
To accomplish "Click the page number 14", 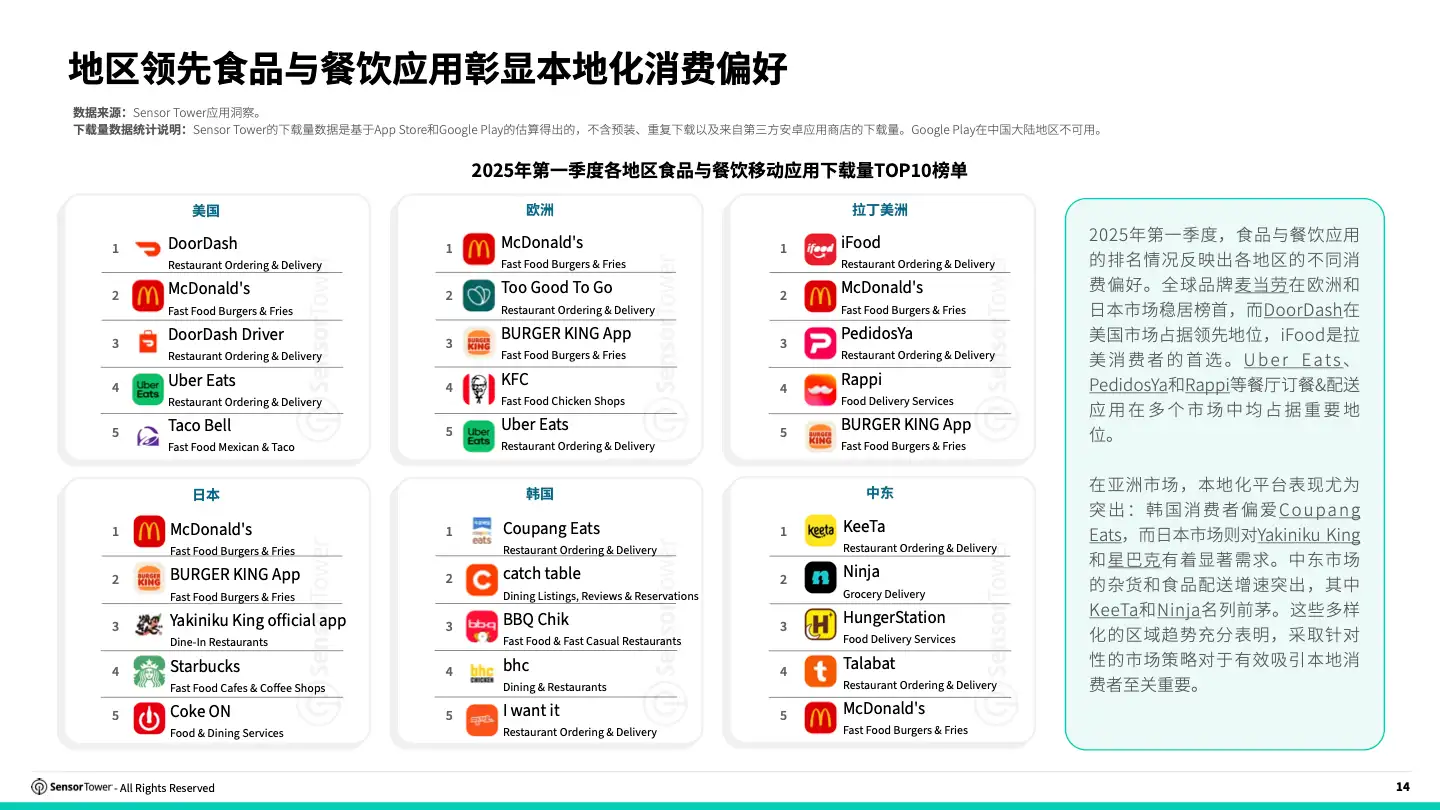I will [x=1403, y=787].
